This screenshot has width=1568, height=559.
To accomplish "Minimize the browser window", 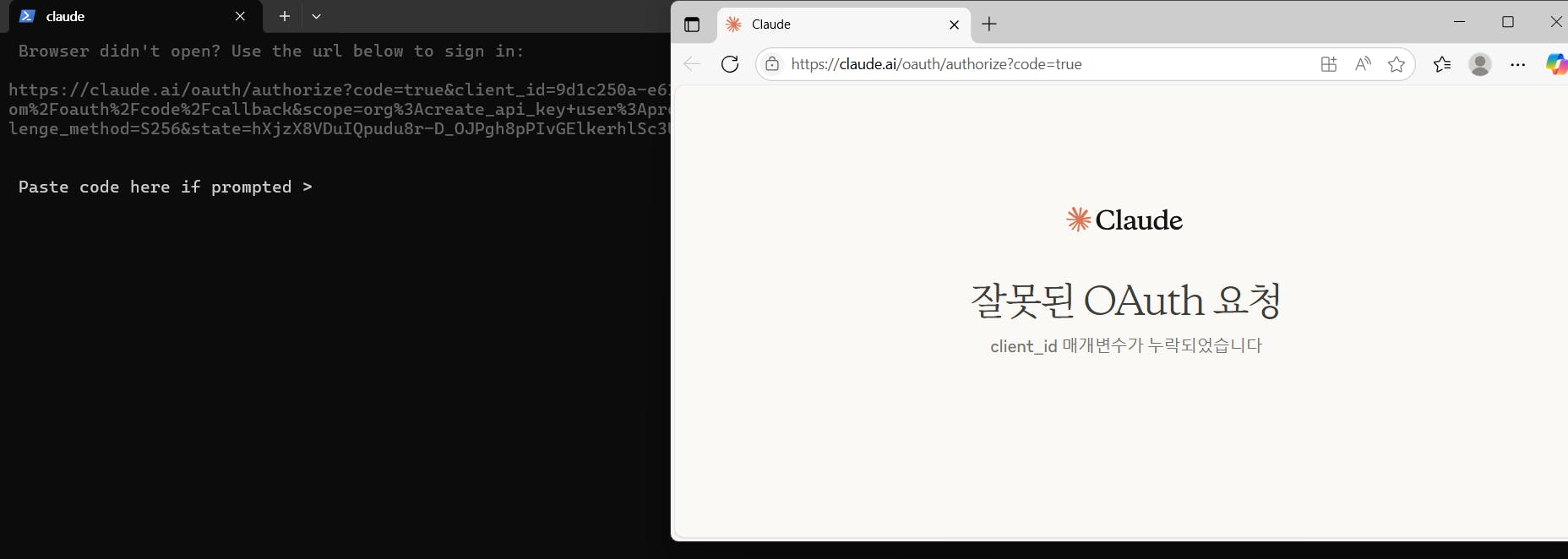I will [x=1459, y=22].
